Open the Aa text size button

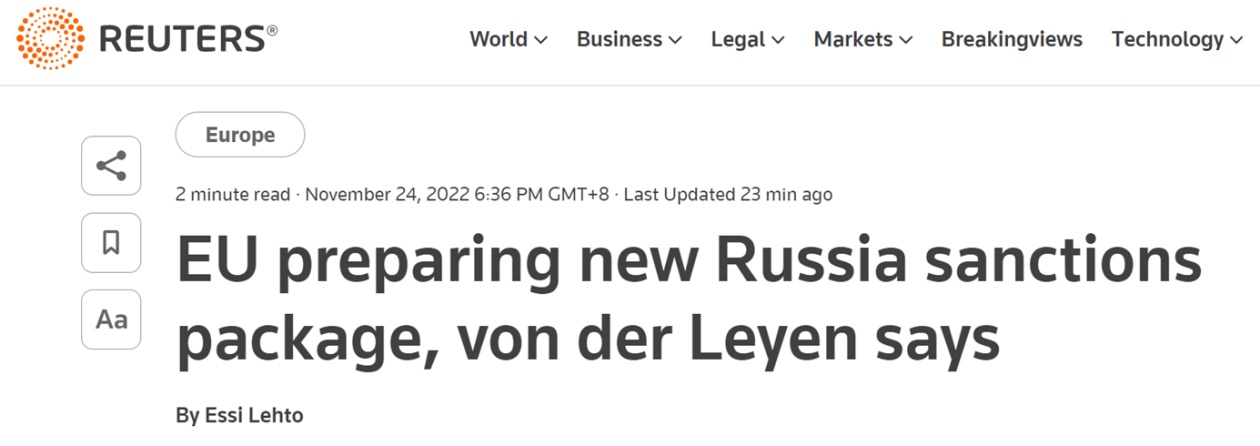click(111, 319)
